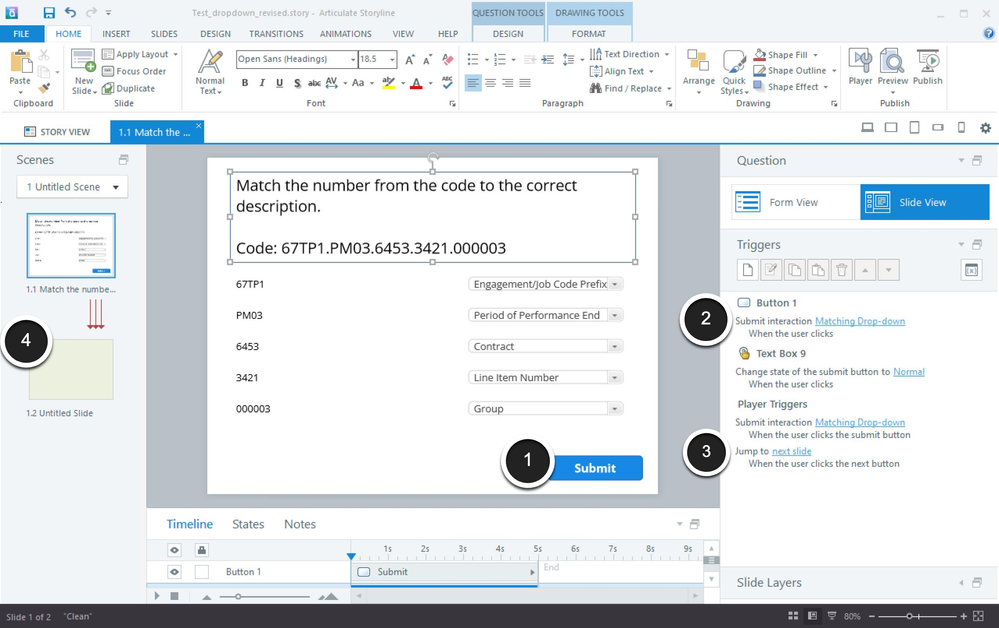Delete selected trigger with trash icon
This screenshot has height=628, width=999.
coord(841,270)
